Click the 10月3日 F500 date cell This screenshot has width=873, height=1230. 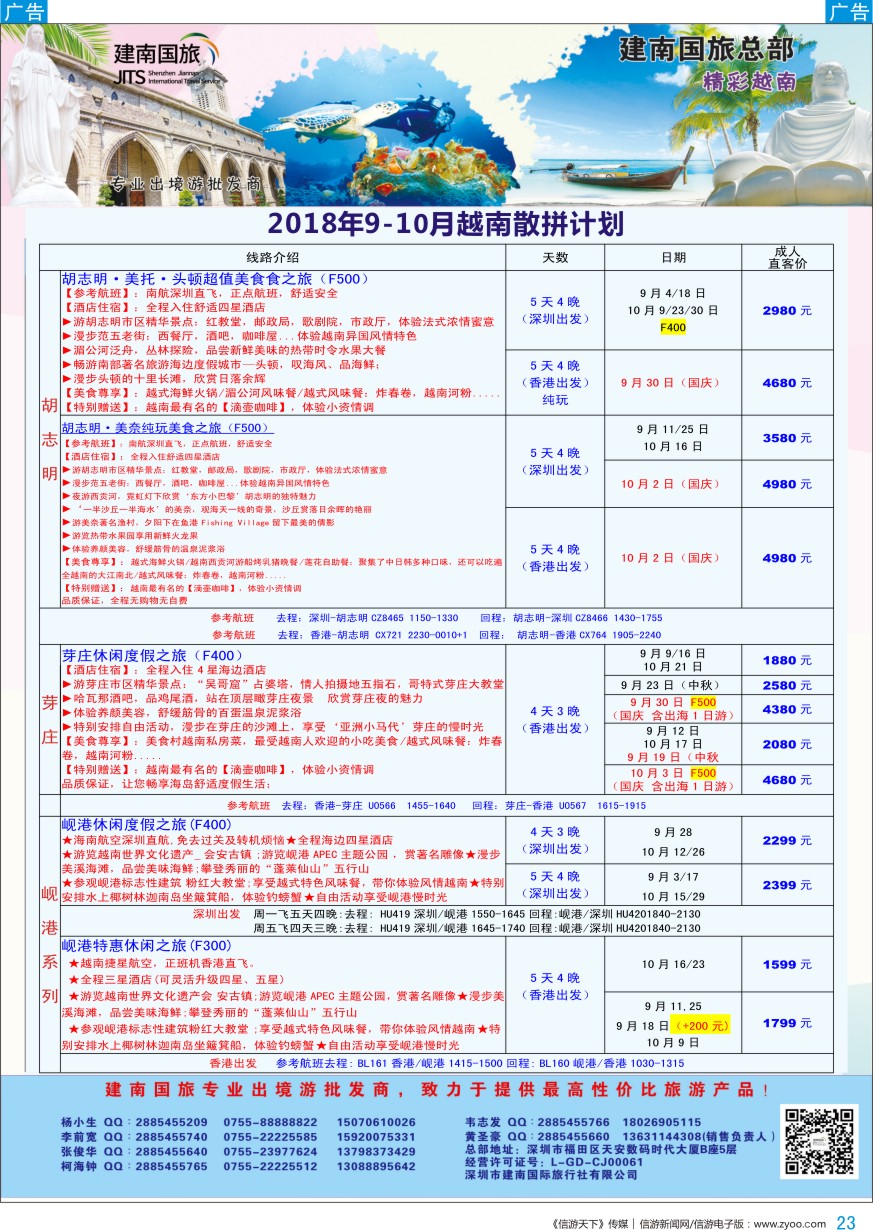(x=673, y=780)
